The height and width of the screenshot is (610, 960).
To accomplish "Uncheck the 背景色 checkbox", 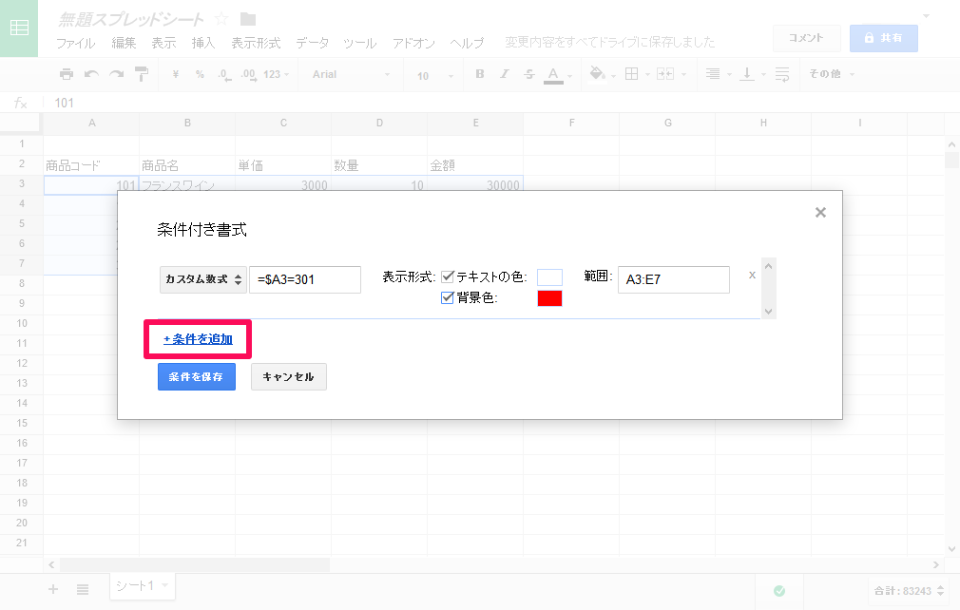I will coord(448,297).
